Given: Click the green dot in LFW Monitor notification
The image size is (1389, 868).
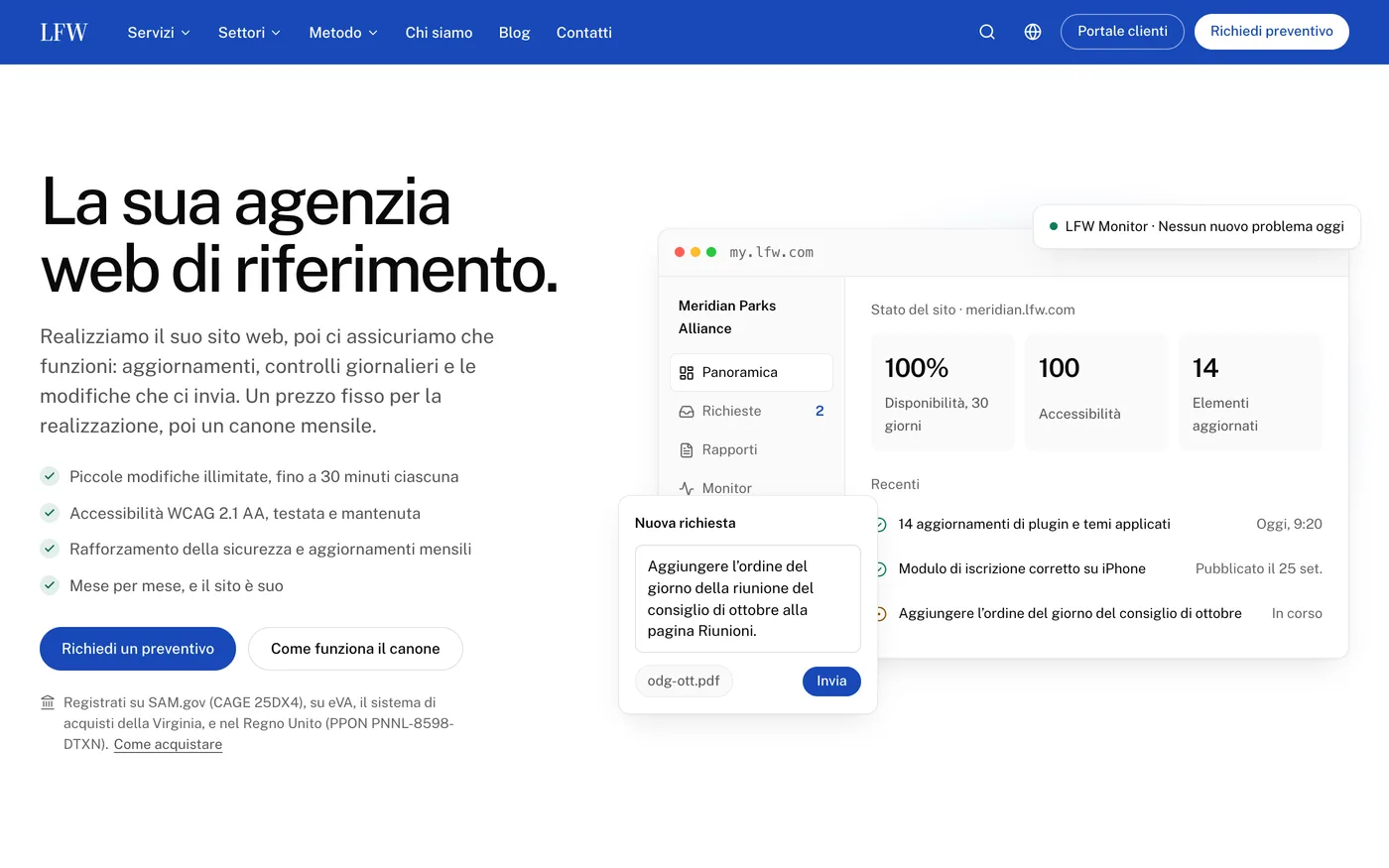Looking at the screenshot, I should tap(1054, 226).
